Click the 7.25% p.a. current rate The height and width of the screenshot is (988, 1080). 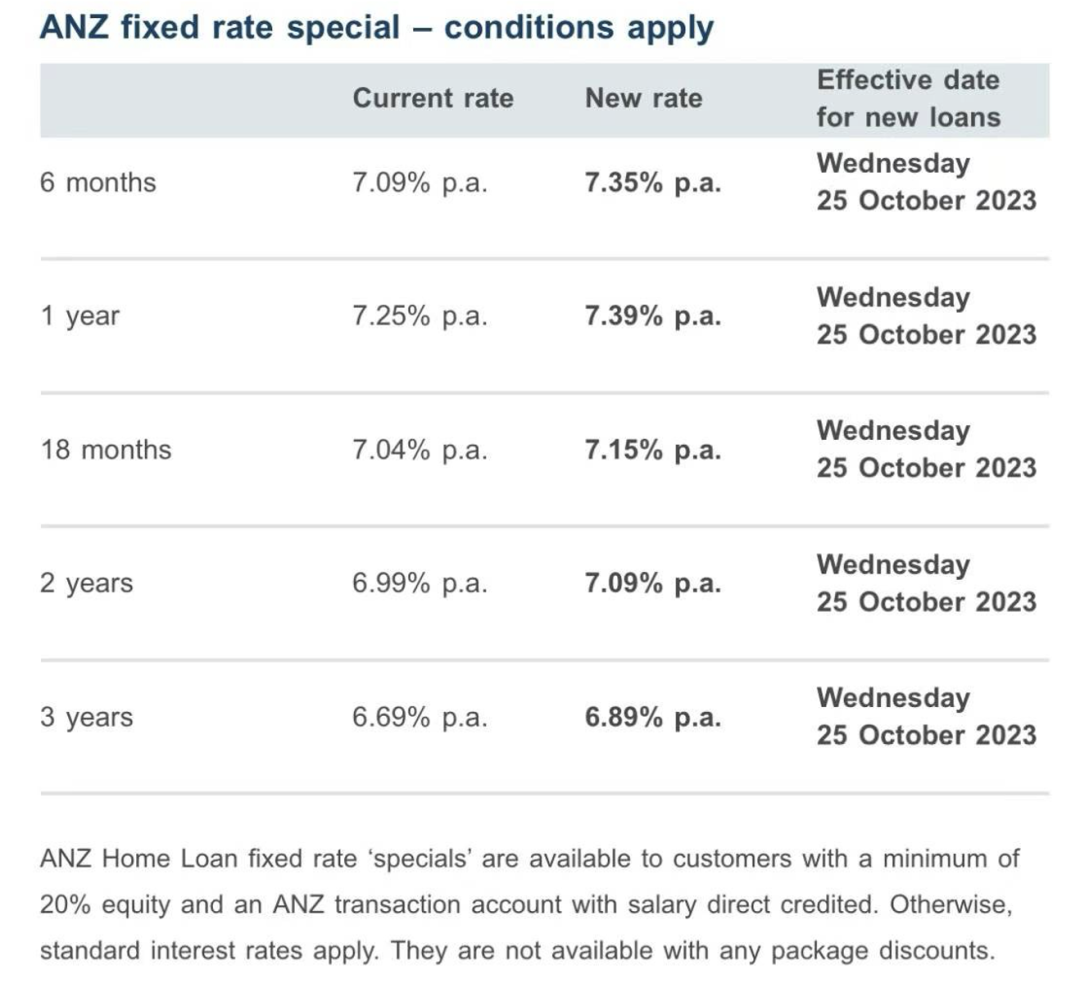click(419, 316)
